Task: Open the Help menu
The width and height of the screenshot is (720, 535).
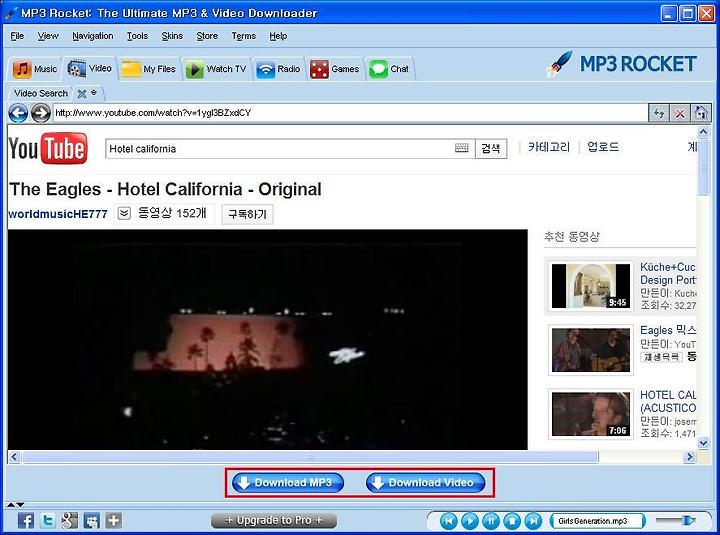Action: (278, 36)
